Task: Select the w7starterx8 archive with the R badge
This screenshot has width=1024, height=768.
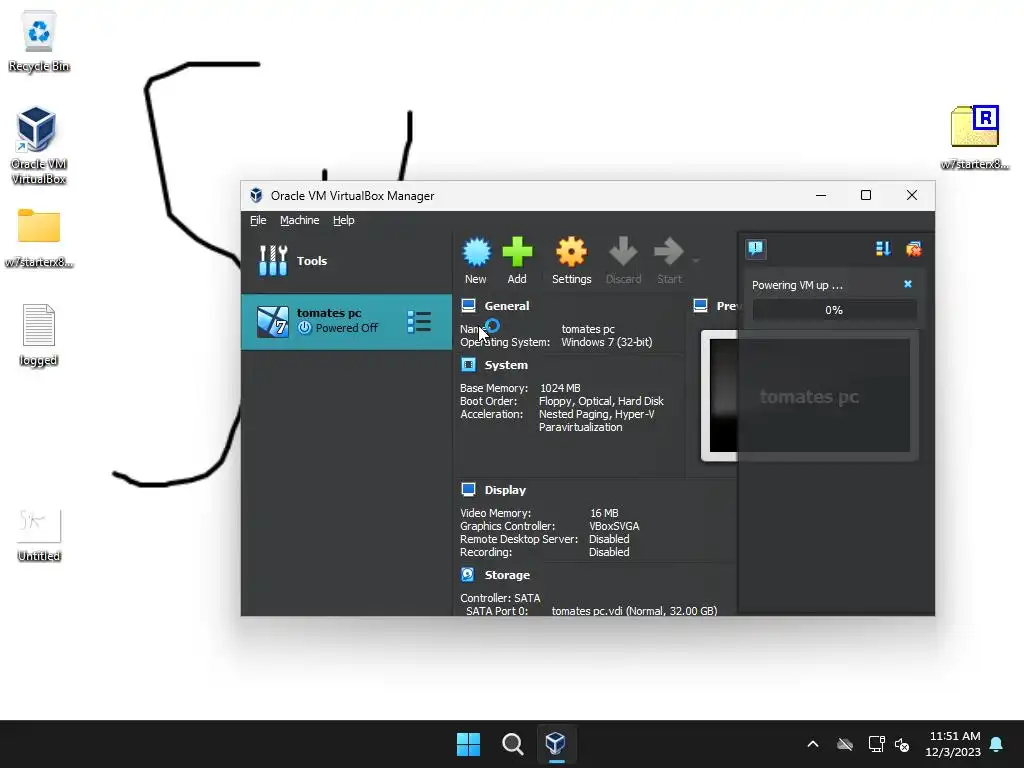Action: pyautogui.click(x=974, y=137)
